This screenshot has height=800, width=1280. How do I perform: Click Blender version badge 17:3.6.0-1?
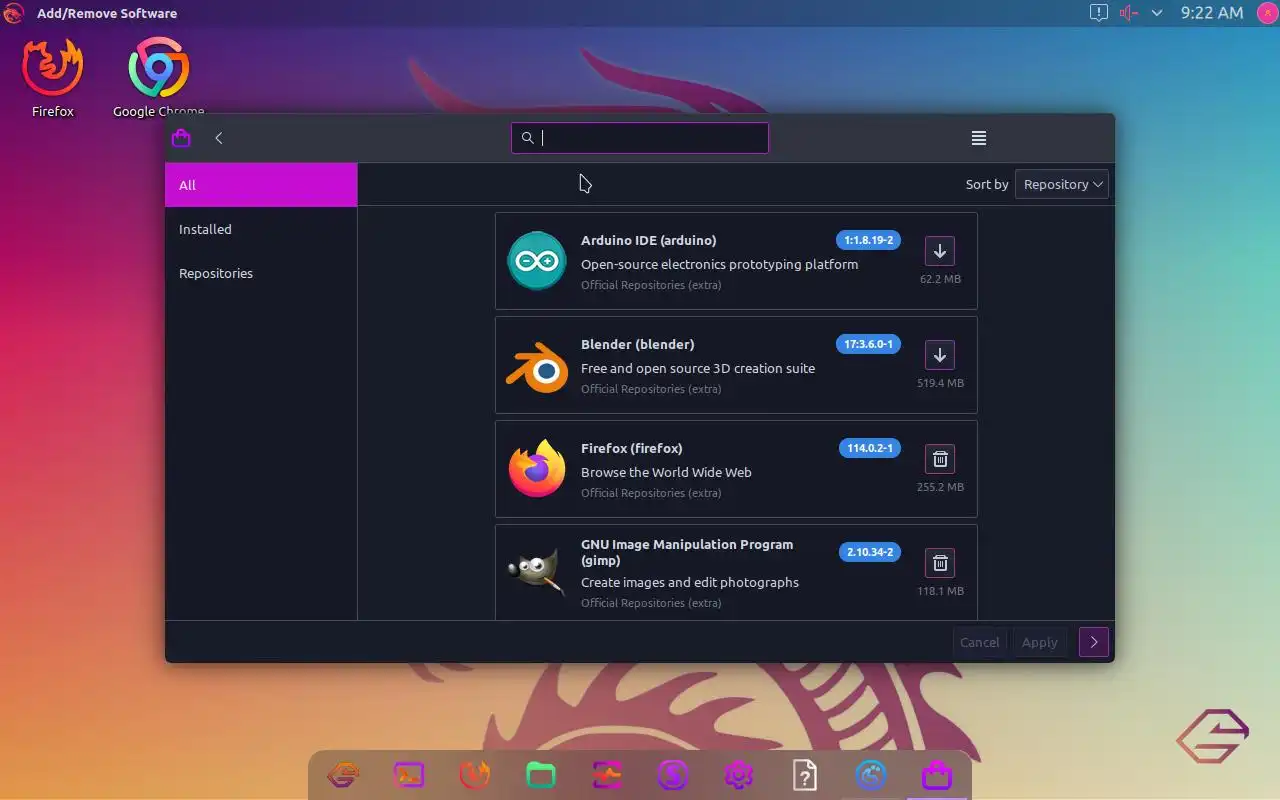pyautogui.click(x=868, y=344)
